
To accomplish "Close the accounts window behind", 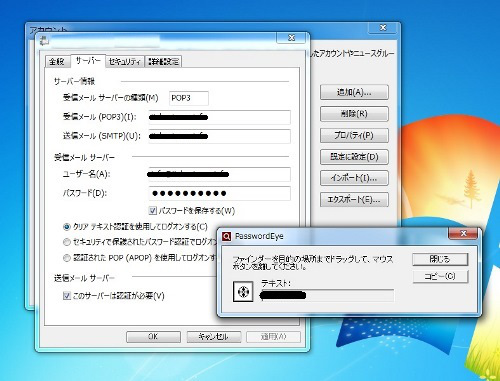I will point(383,28).
